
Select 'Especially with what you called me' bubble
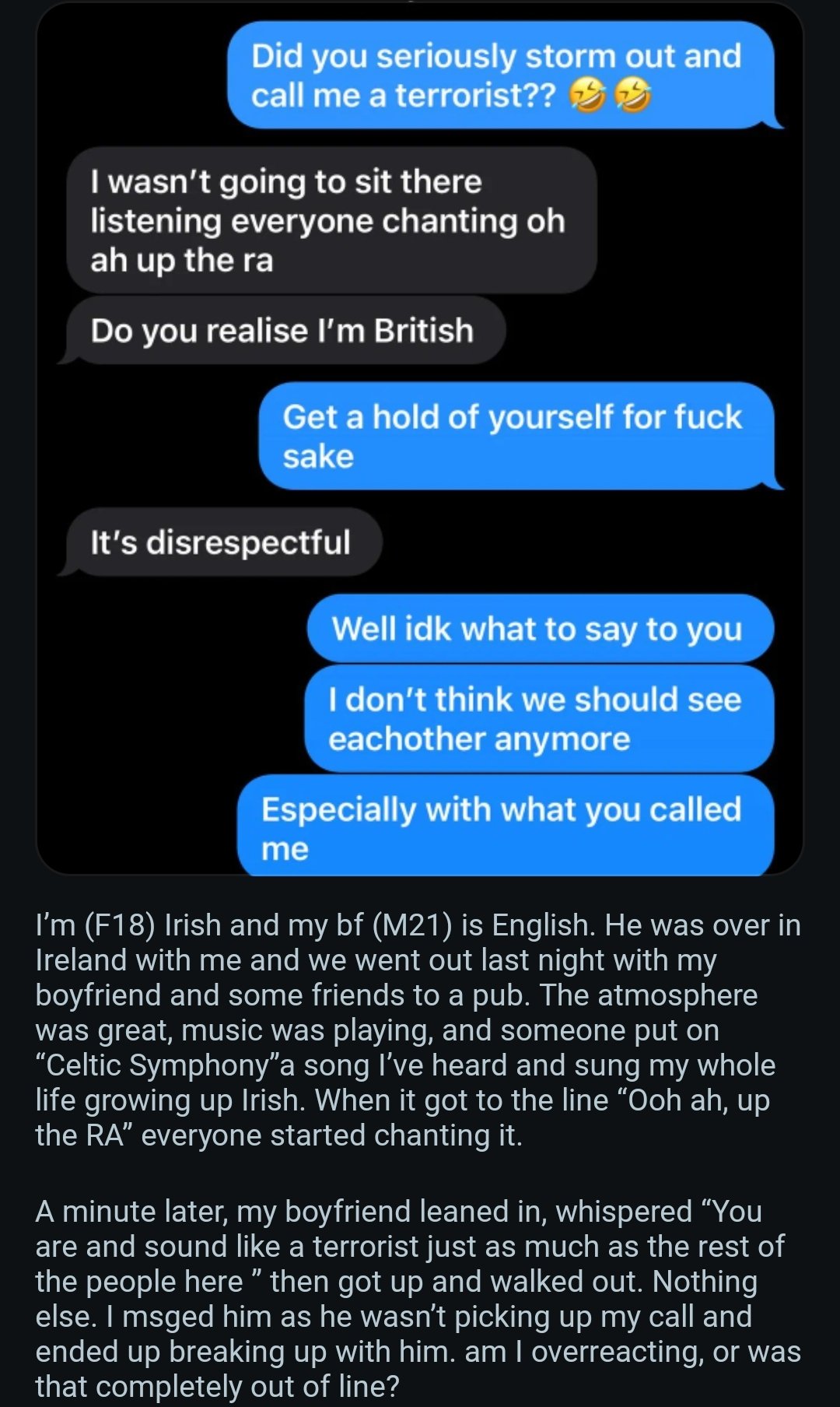point(506,826)
